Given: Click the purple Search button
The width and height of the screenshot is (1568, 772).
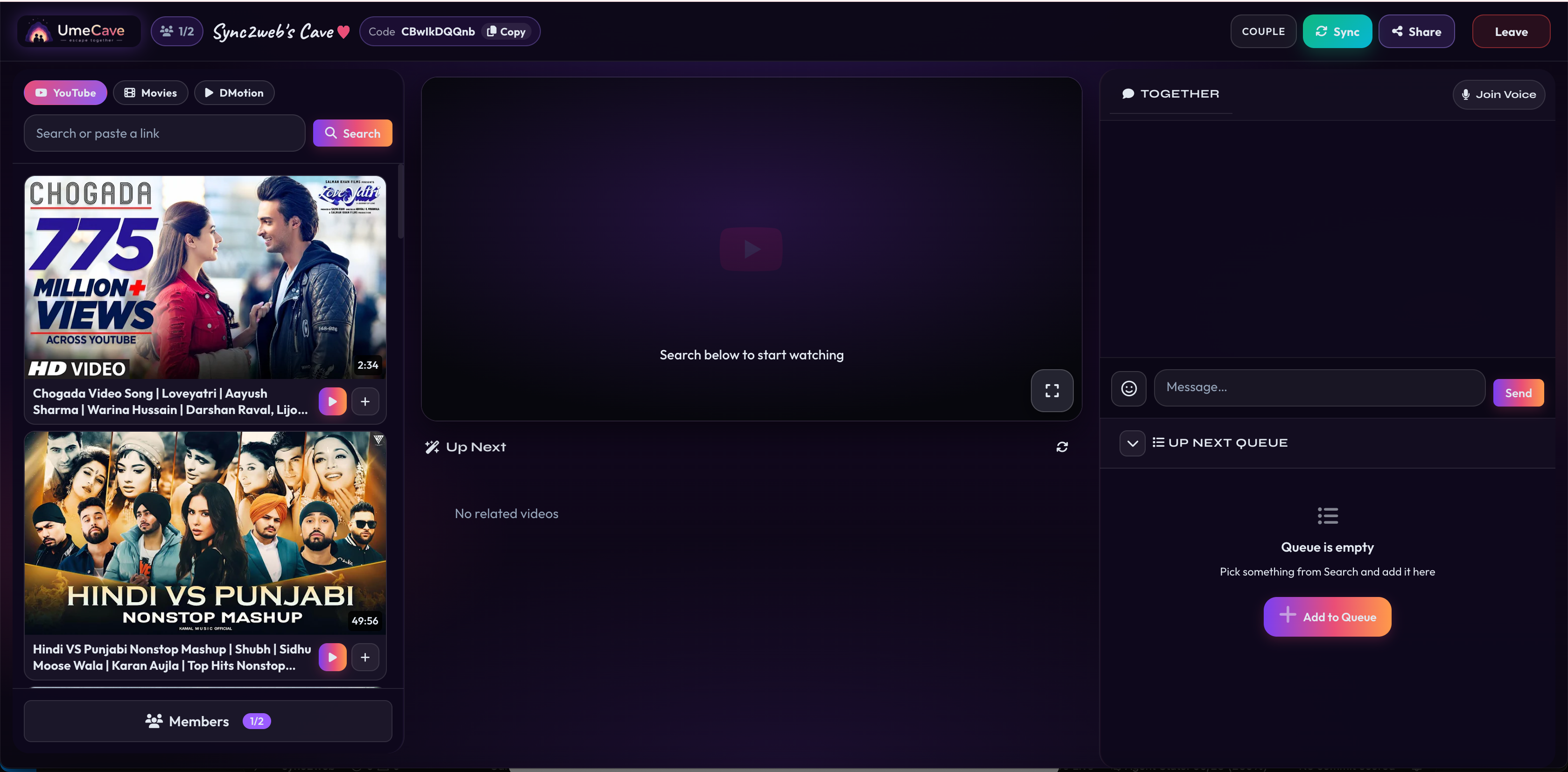Looking at the screenshot, I should point(352,133).
